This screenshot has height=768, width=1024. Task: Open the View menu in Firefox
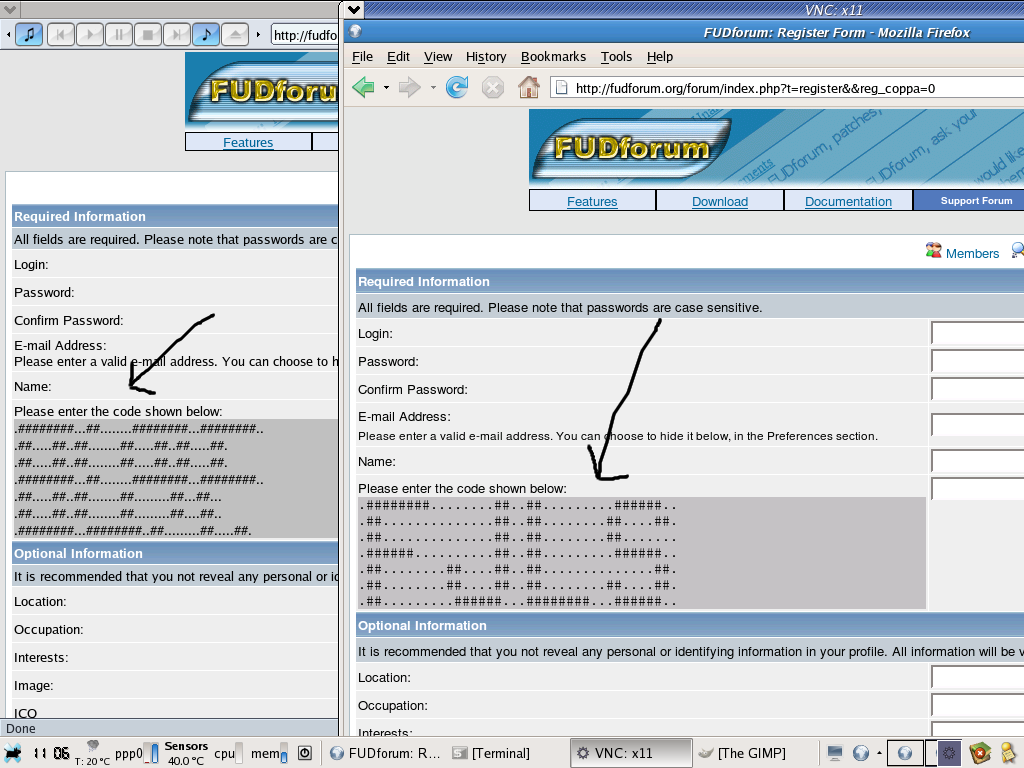(438, 57)
